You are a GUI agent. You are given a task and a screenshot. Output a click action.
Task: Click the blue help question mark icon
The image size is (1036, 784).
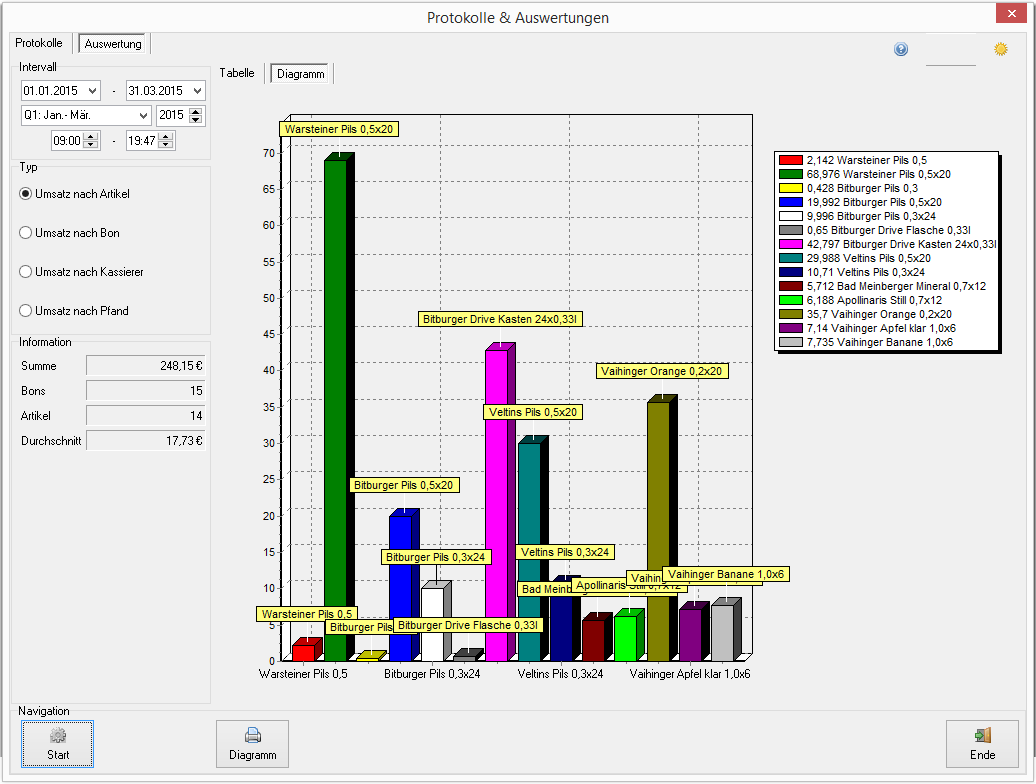[x=901, y=50]
